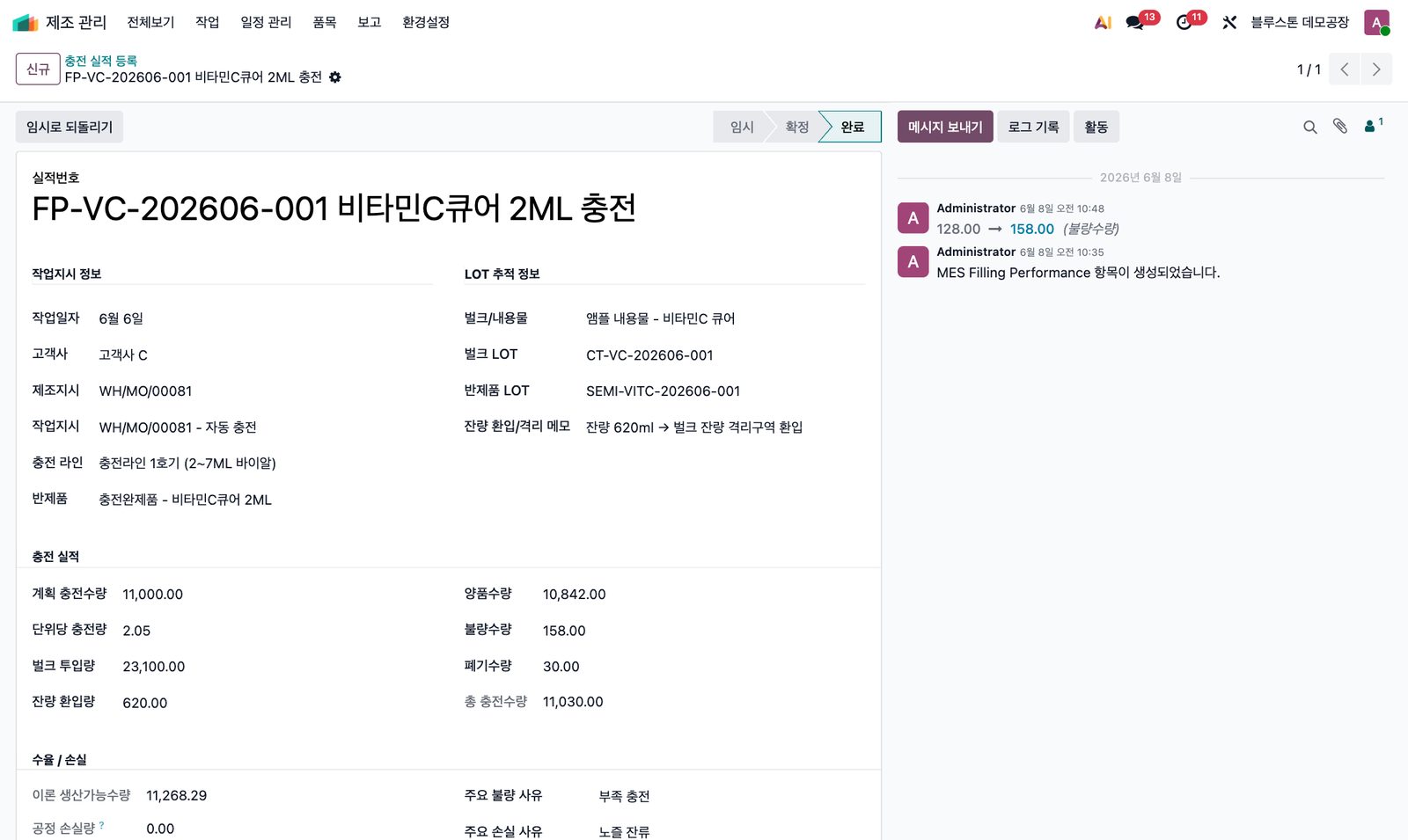The image size is (1408, 840).
Task: Click the 신규 button
Action: pyautogui.click(x=38, y=69)
